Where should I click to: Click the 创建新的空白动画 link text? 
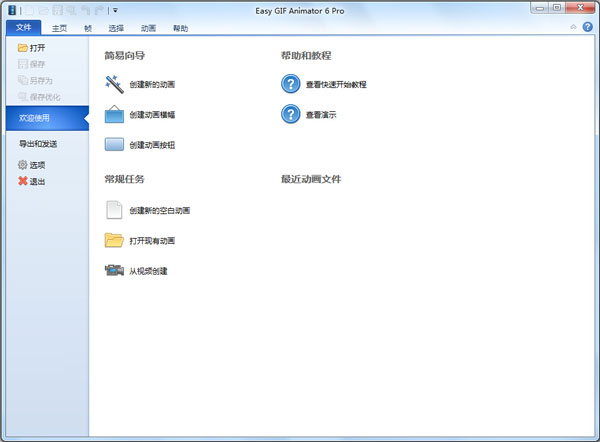(x=160, y=210)
